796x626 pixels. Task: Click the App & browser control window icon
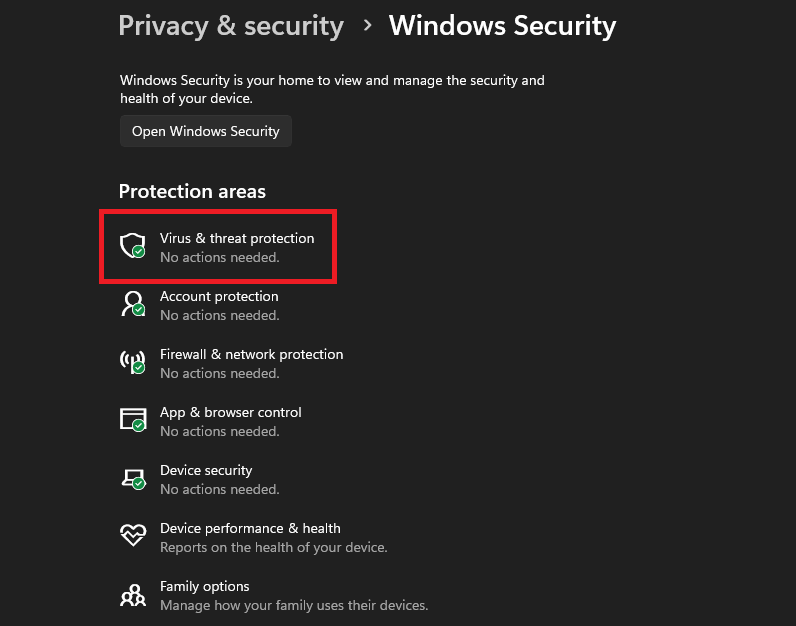(133, 420)
